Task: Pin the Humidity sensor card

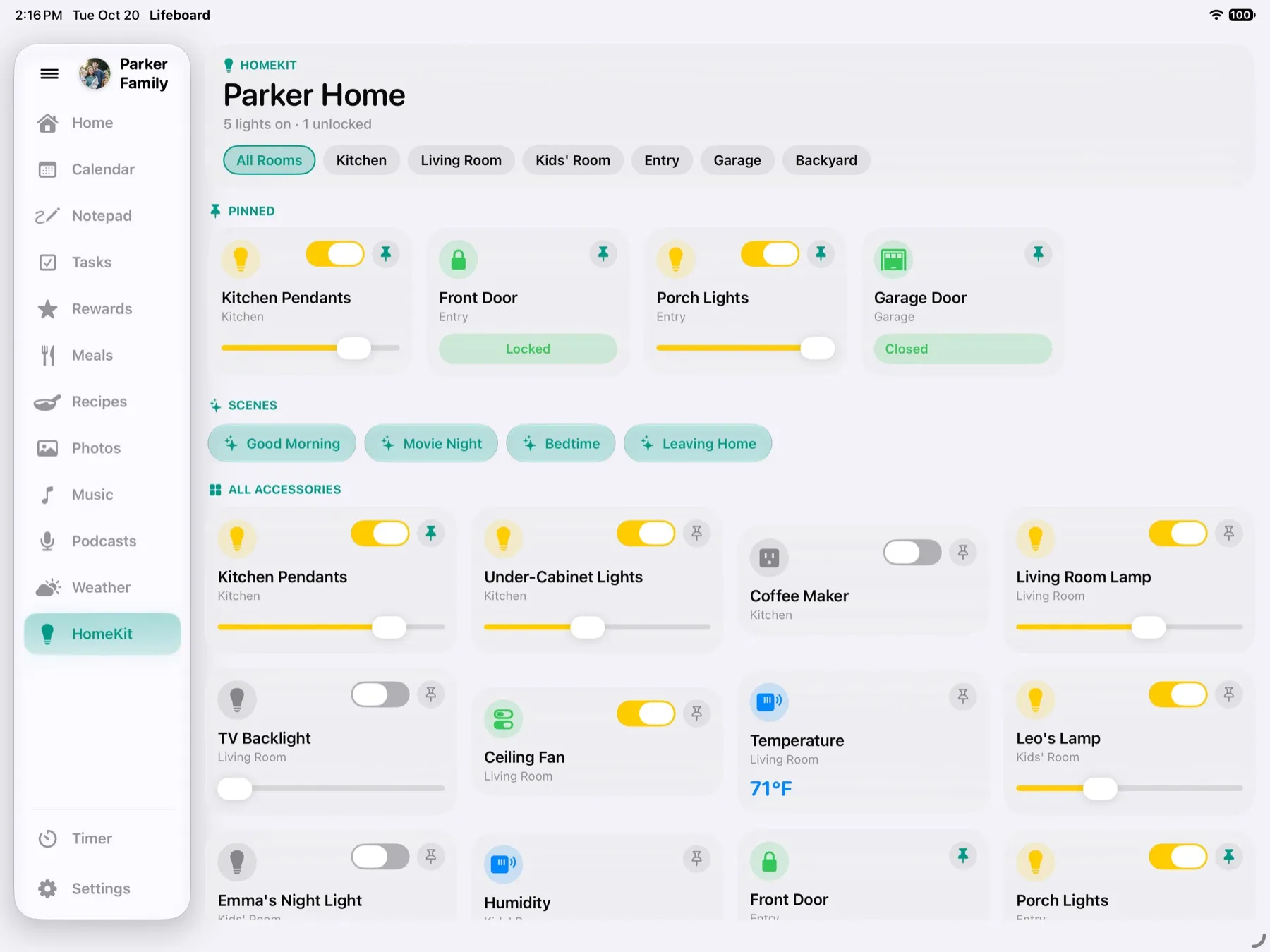Action: click(x=696, y=858)
